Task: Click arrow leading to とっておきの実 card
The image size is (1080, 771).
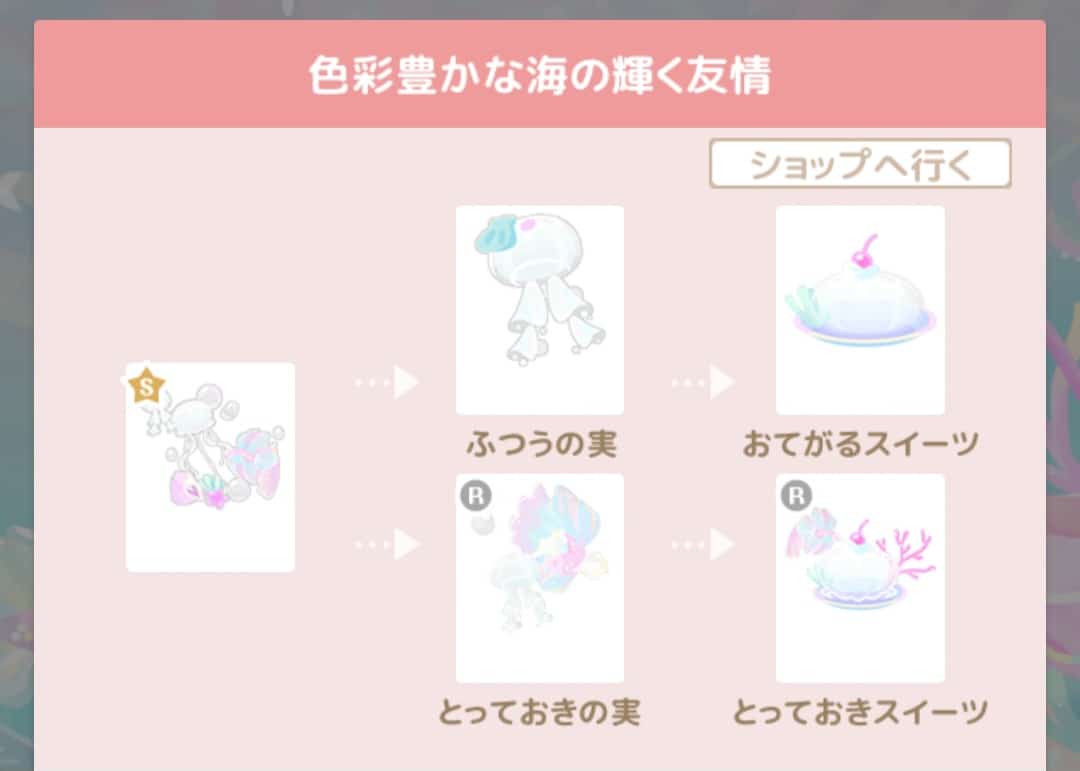Action: point(387,544)
